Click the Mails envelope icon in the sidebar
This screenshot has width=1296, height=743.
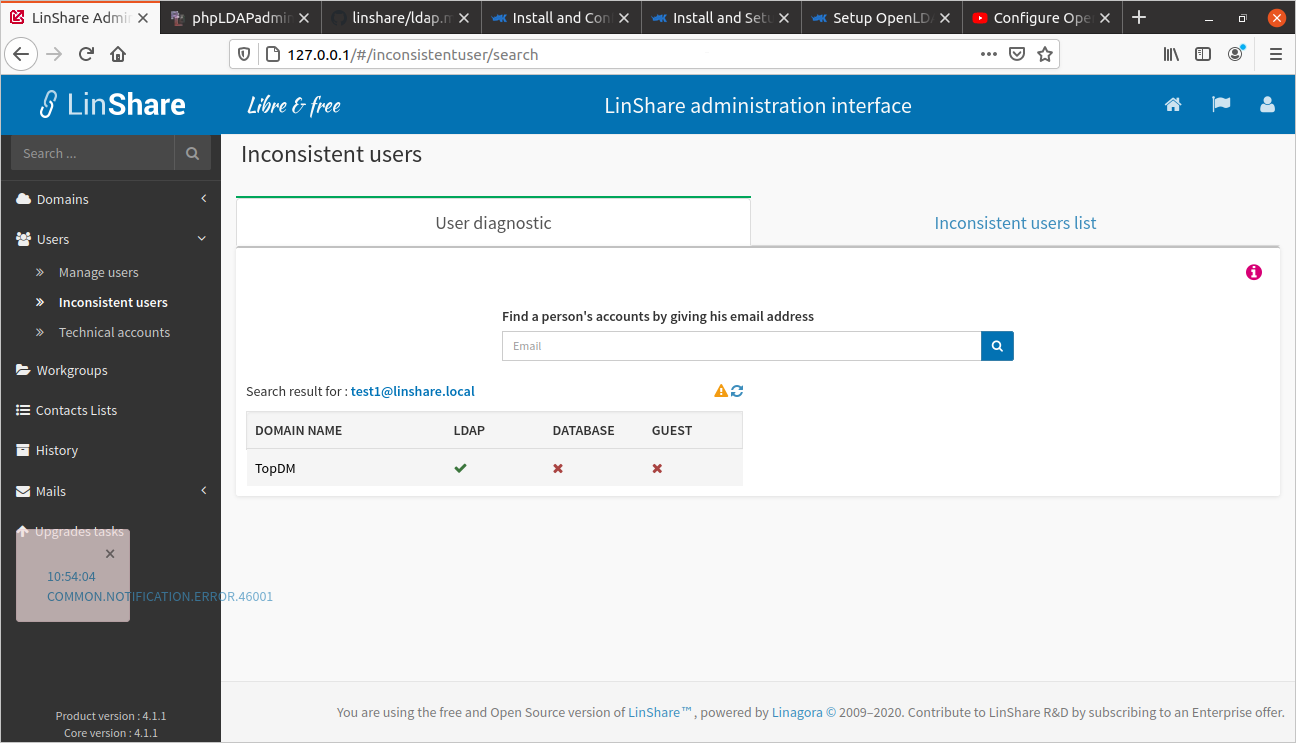pyautogui.click(x=23, y=490)
